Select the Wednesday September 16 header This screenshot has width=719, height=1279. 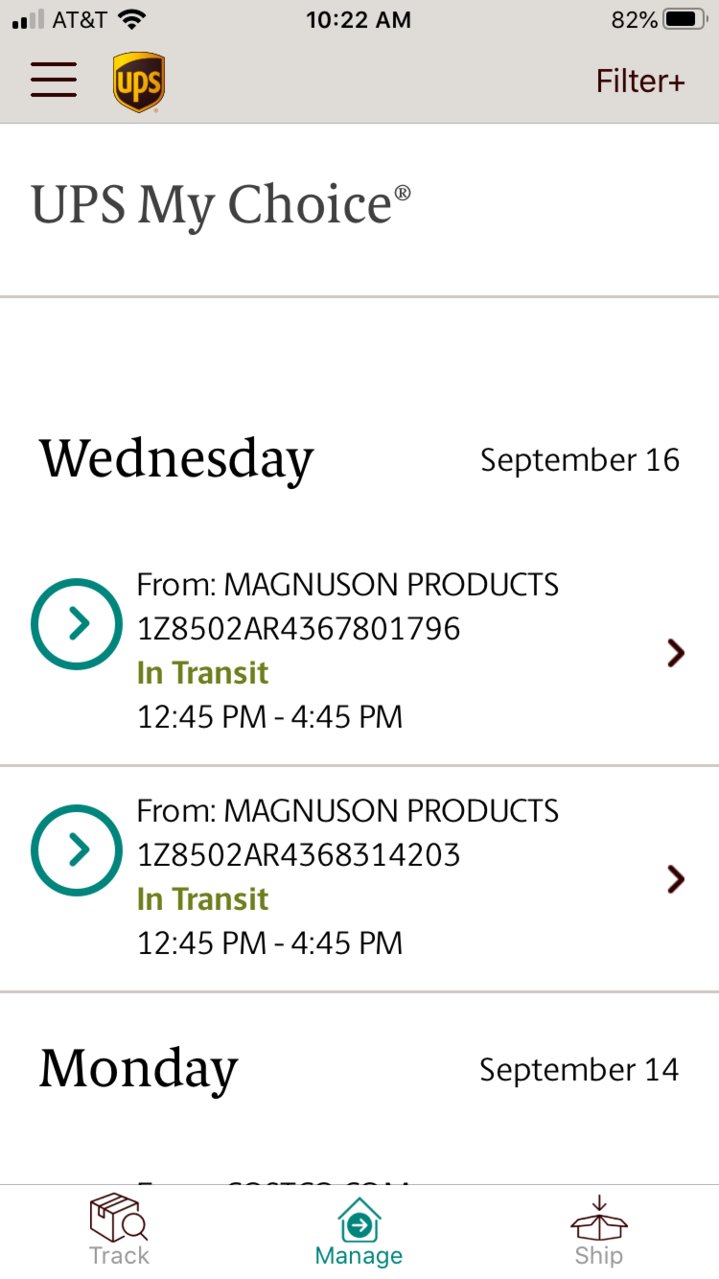pyautogui.click(x=359, y=460)
